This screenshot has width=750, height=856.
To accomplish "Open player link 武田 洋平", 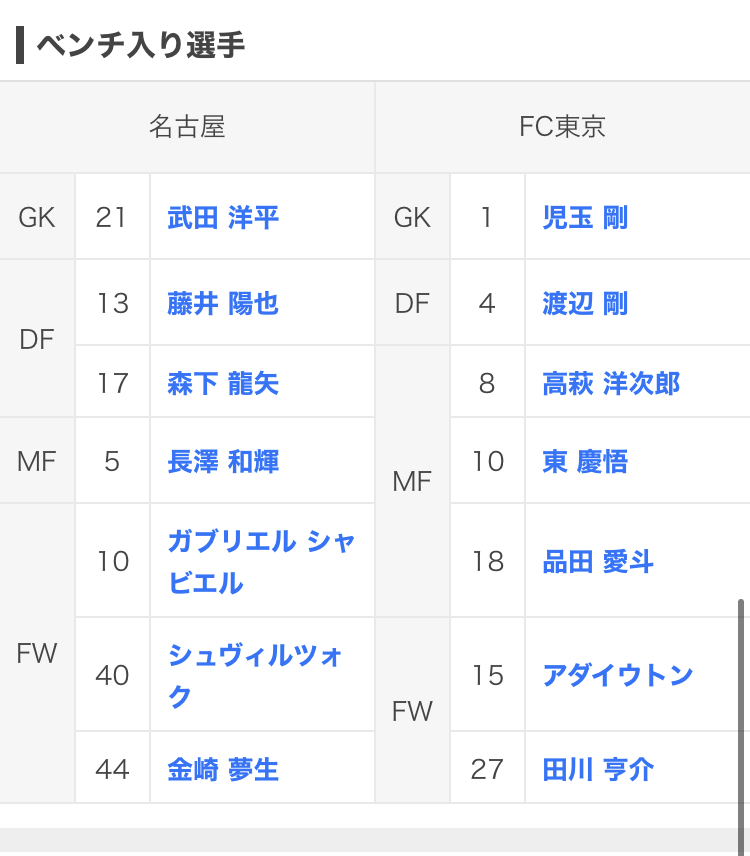I will 223,217.
